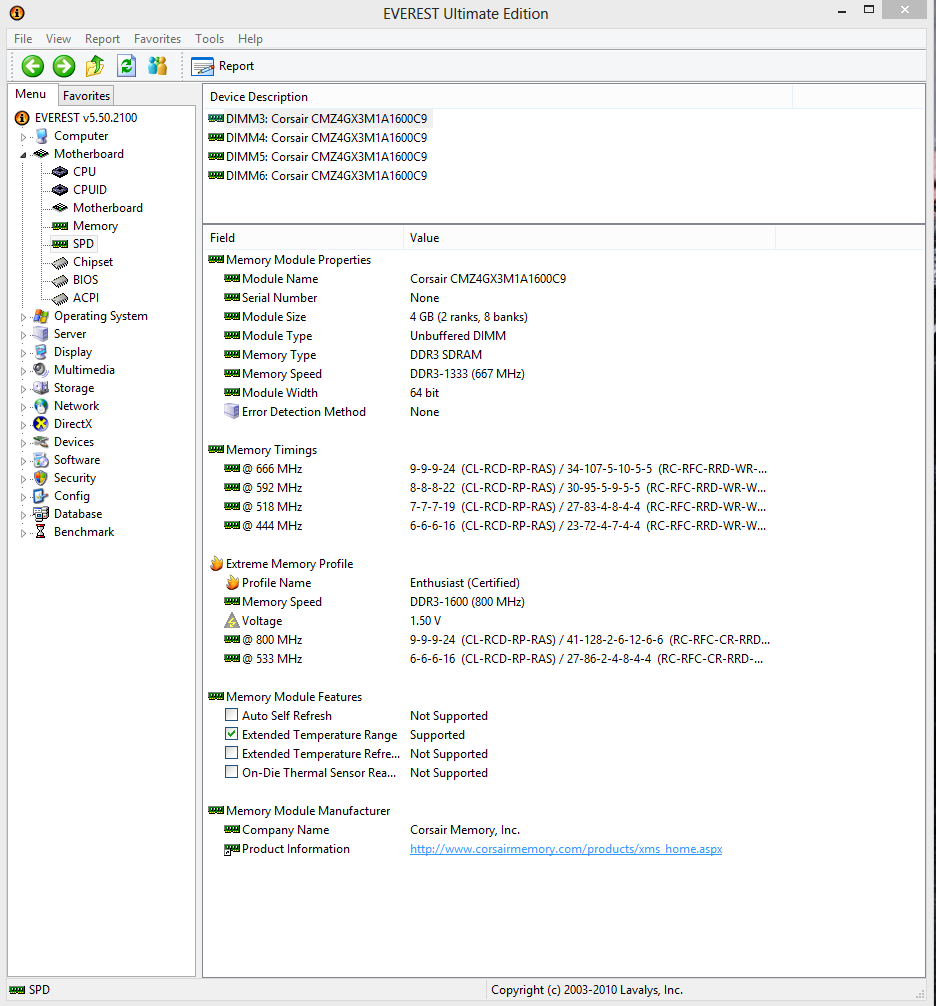936x1006 pixels.
Task: Click the Storage drive icon
Action: click(41, 388)
